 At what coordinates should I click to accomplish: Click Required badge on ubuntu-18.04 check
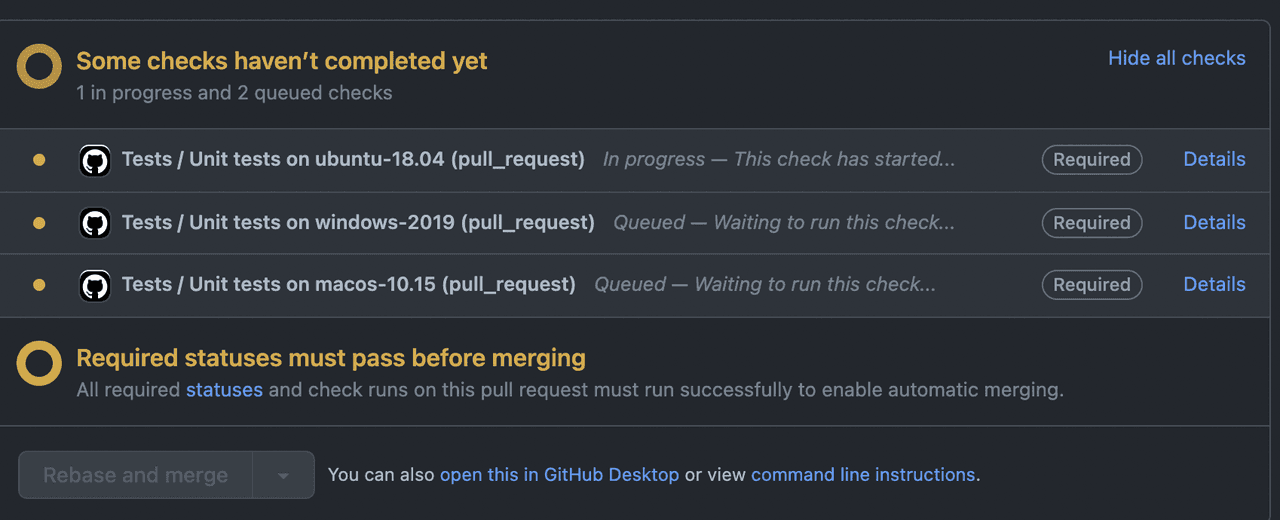[x=1091, y=160]
